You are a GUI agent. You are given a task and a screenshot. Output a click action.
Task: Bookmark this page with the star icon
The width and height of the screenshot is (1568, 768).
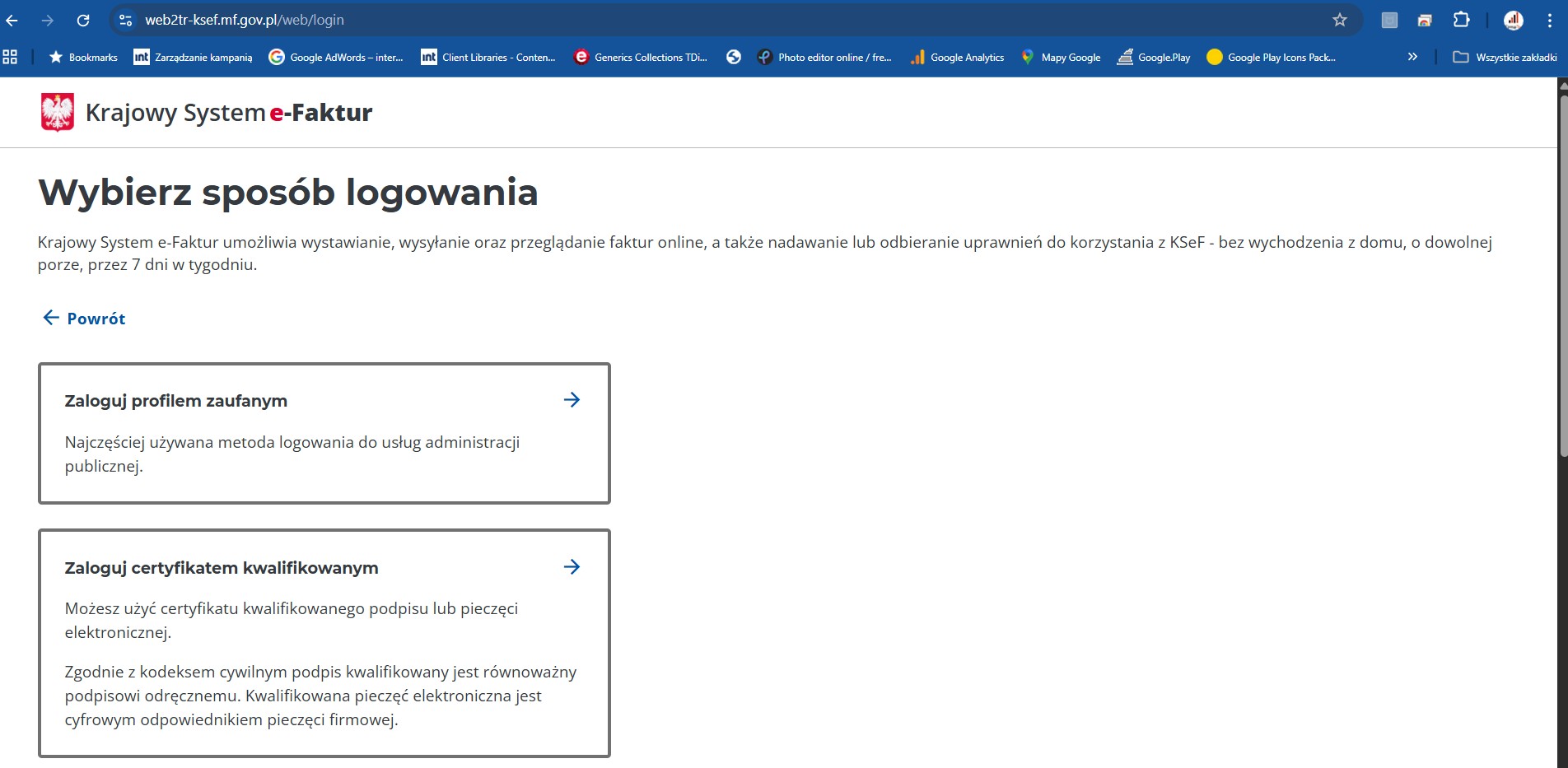pos(1339,20)
